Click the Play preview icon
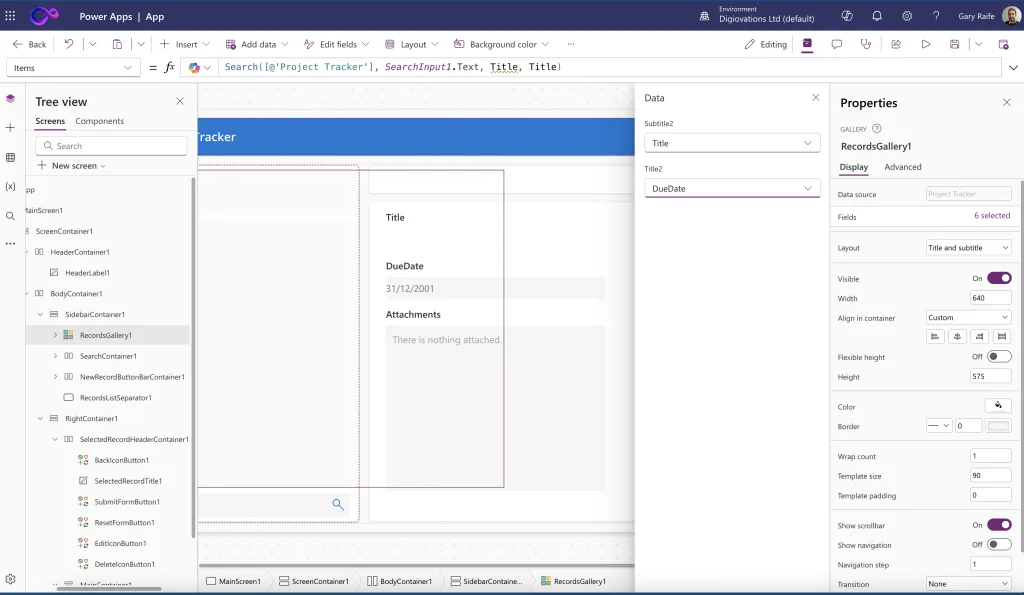Viewport: 1024px width, 595px height. tap(926, 44)
